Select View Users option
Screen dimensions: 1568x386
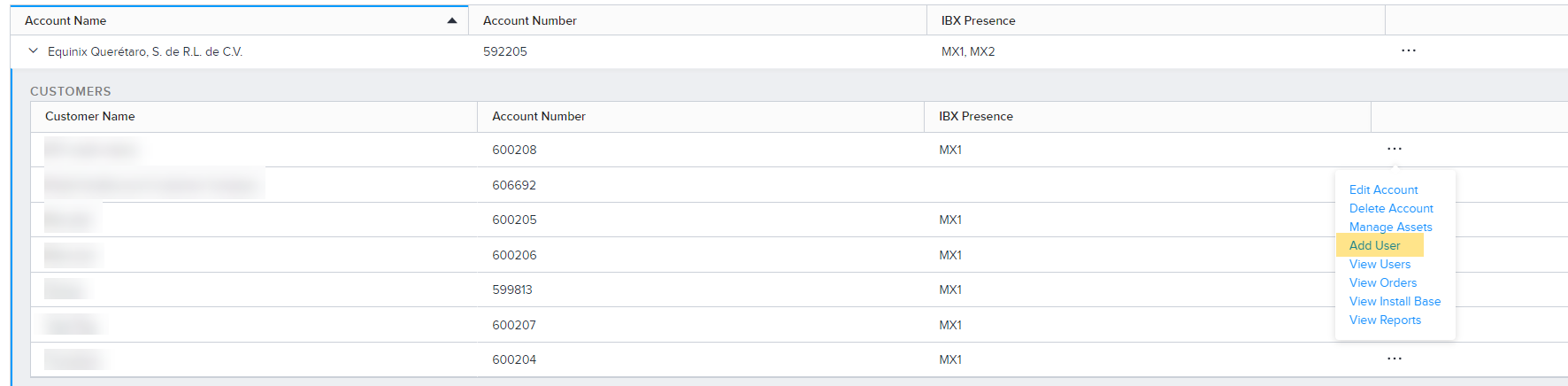tap(1380, 264)
